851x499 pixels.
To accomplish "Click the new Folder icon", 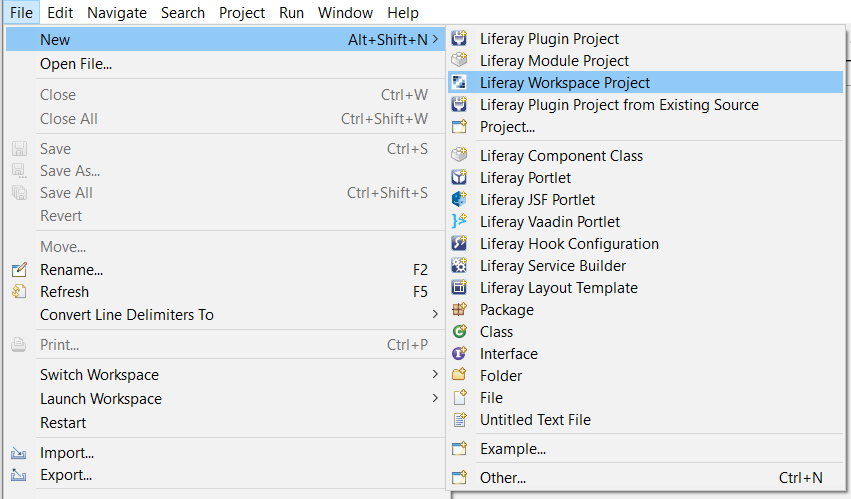I will point(459,375).
